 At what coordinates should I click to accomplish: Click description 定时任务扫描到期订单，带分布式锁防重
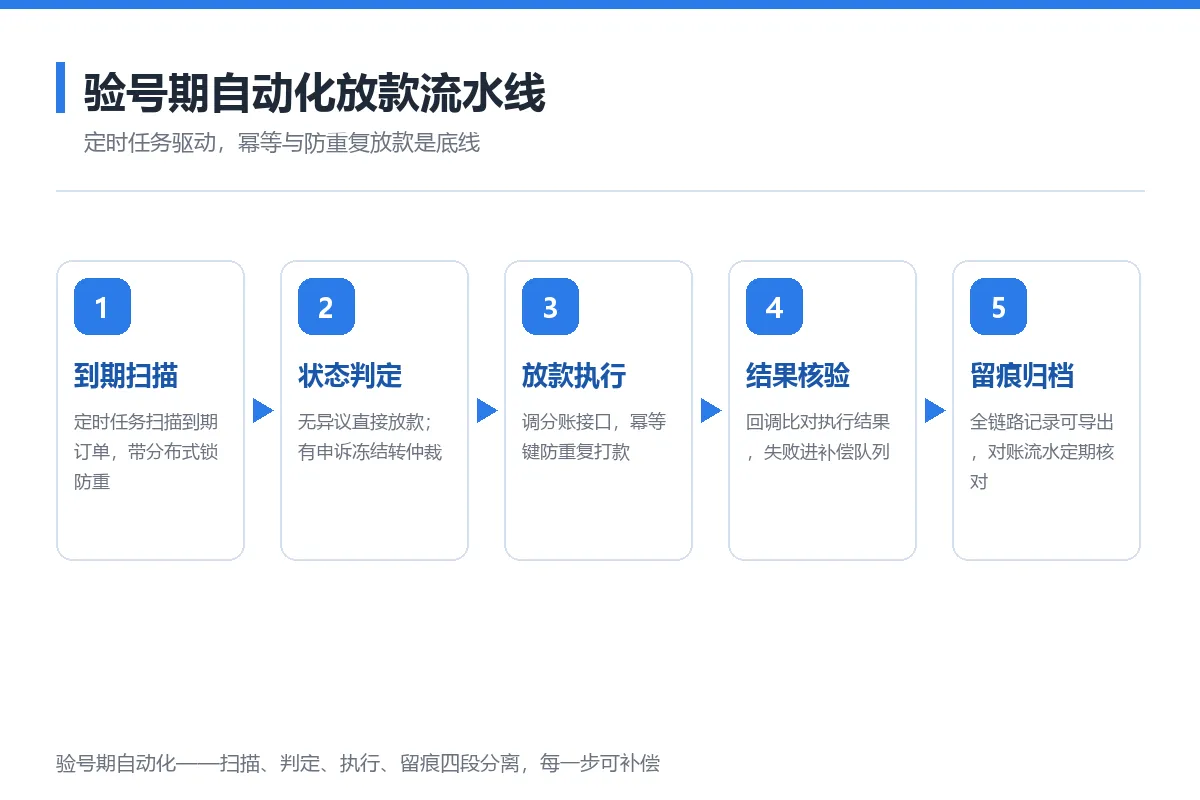[146, 451]
